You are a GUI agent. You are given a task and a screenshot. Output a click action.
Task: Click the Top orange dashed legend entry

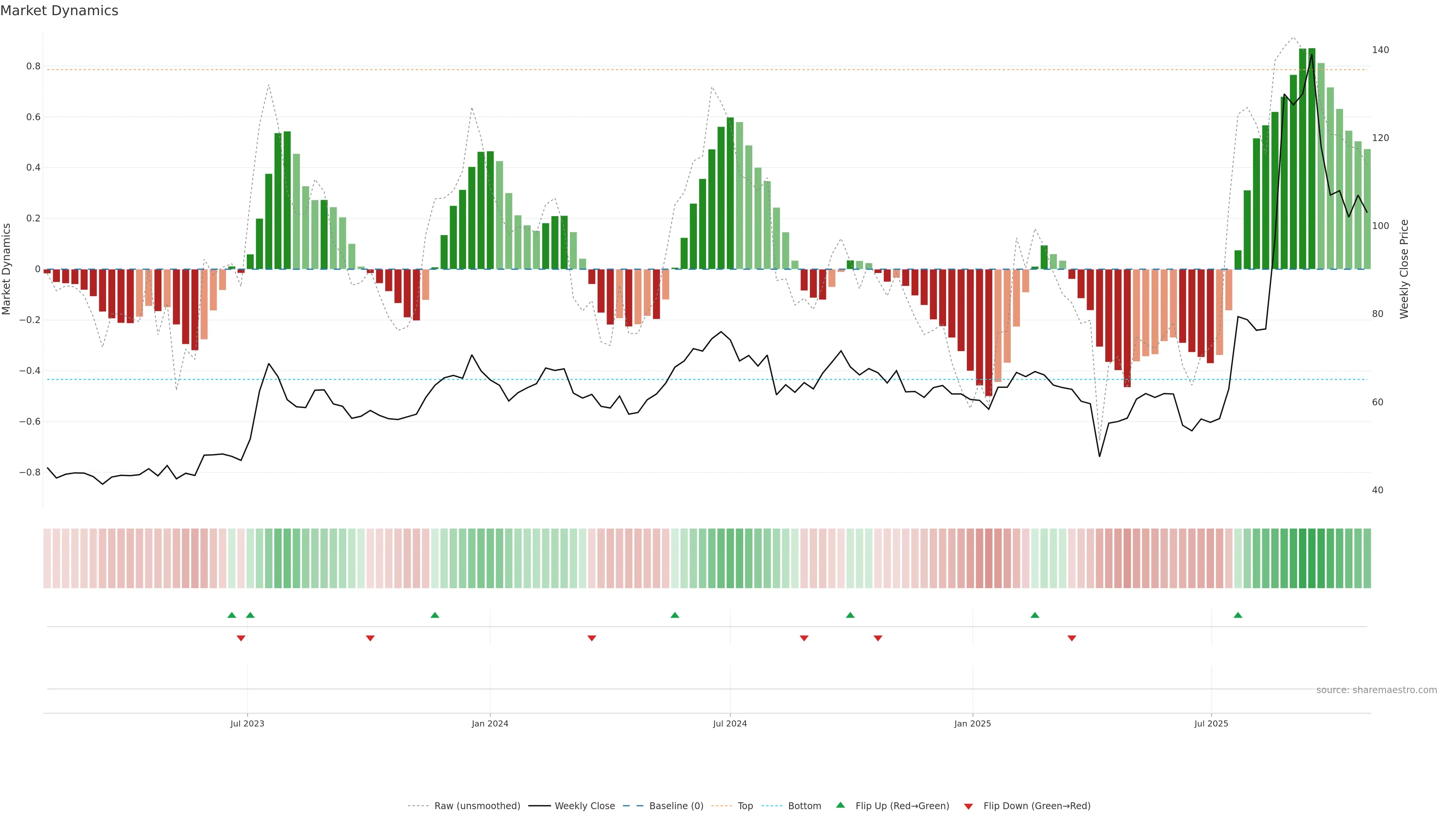pyautogui.click(x=745, y=806)
